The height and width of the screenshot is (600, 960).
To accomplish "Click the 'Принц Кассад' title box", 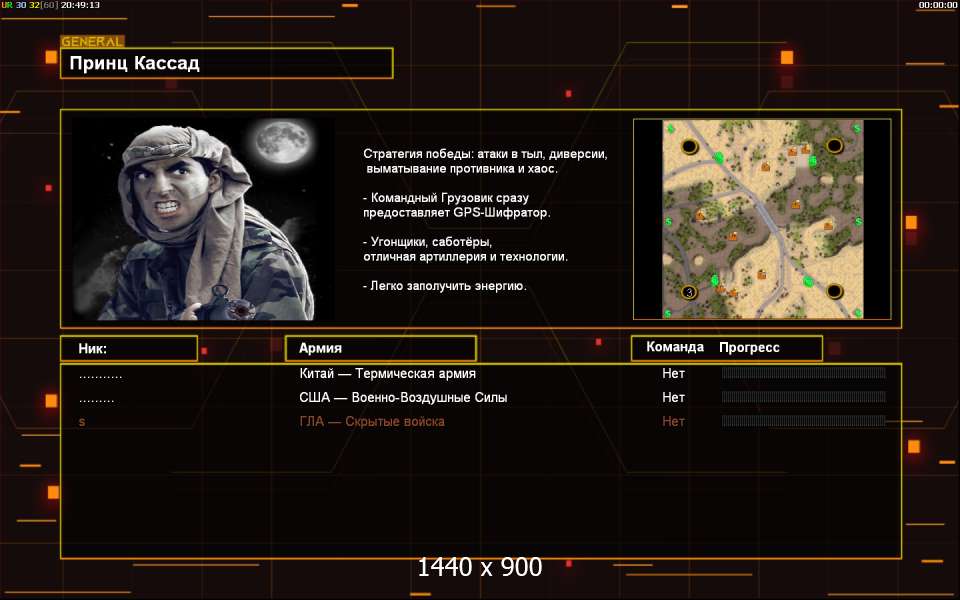I will pos(226,64).
